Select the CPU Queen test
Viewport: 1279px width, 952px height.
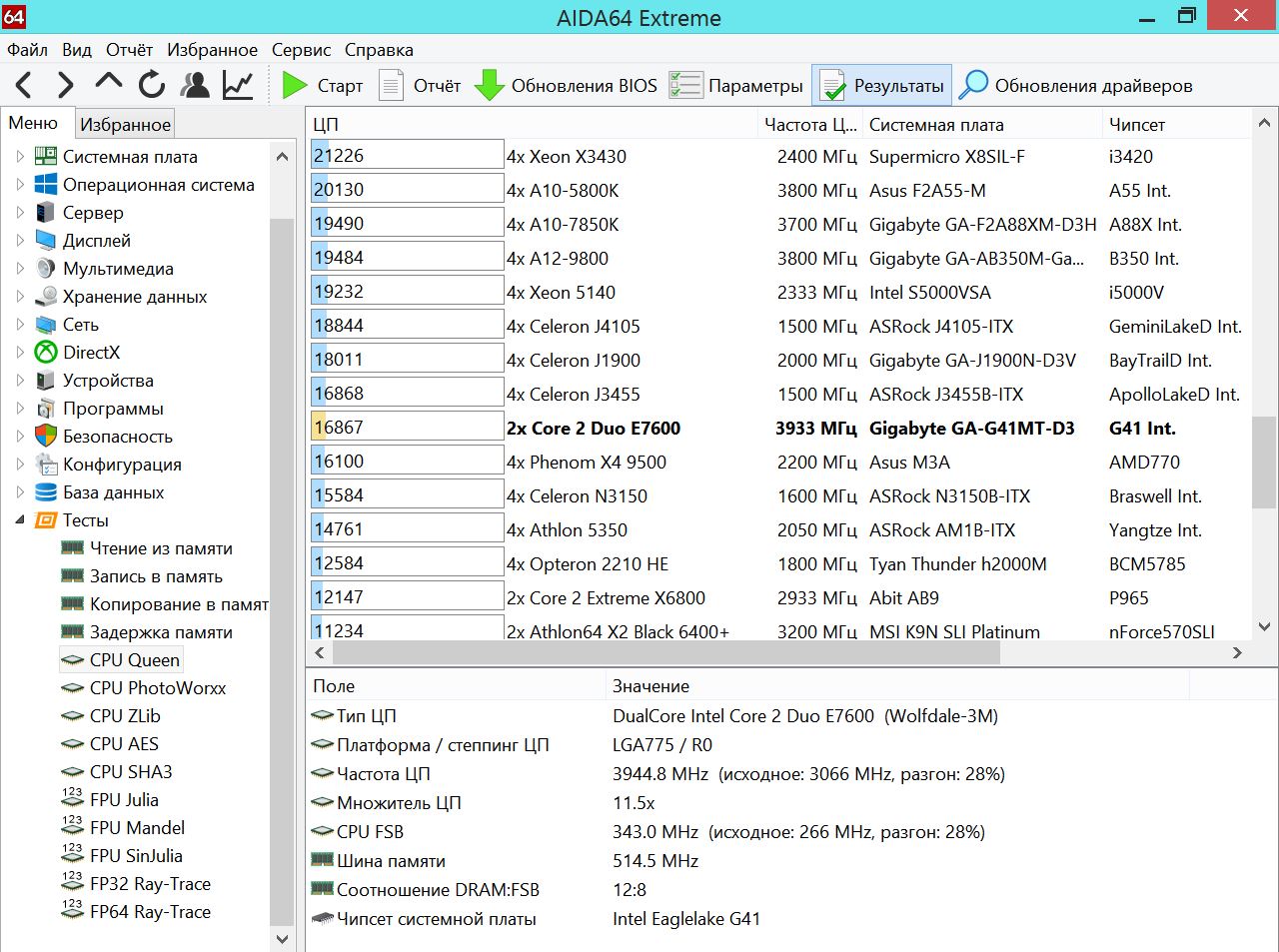135,660
